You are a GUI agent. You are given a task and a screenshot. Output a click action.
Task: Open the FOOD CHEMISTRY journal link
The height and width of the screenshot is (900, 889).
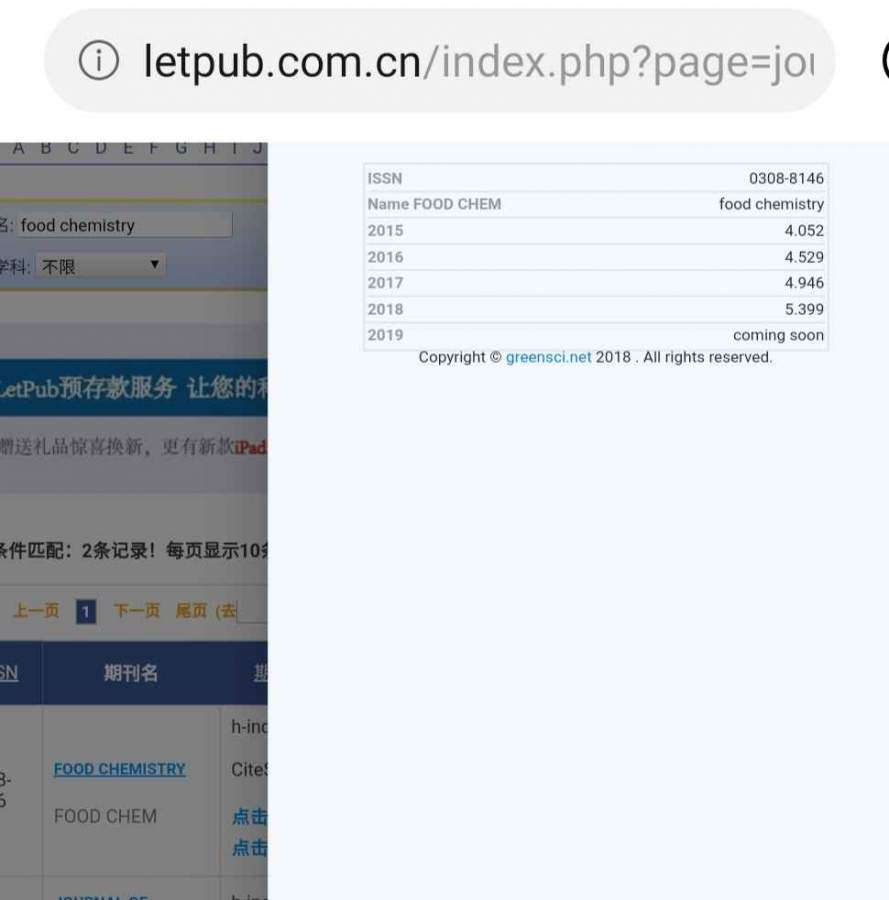pos(119,769)
